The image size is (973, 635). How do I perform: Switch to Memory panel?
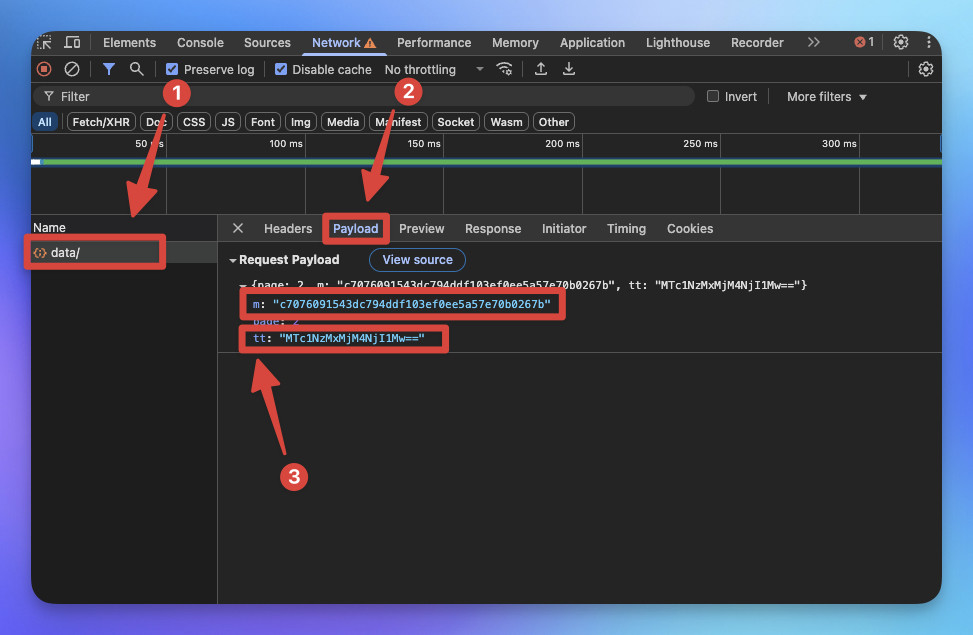tap(515, 42)
